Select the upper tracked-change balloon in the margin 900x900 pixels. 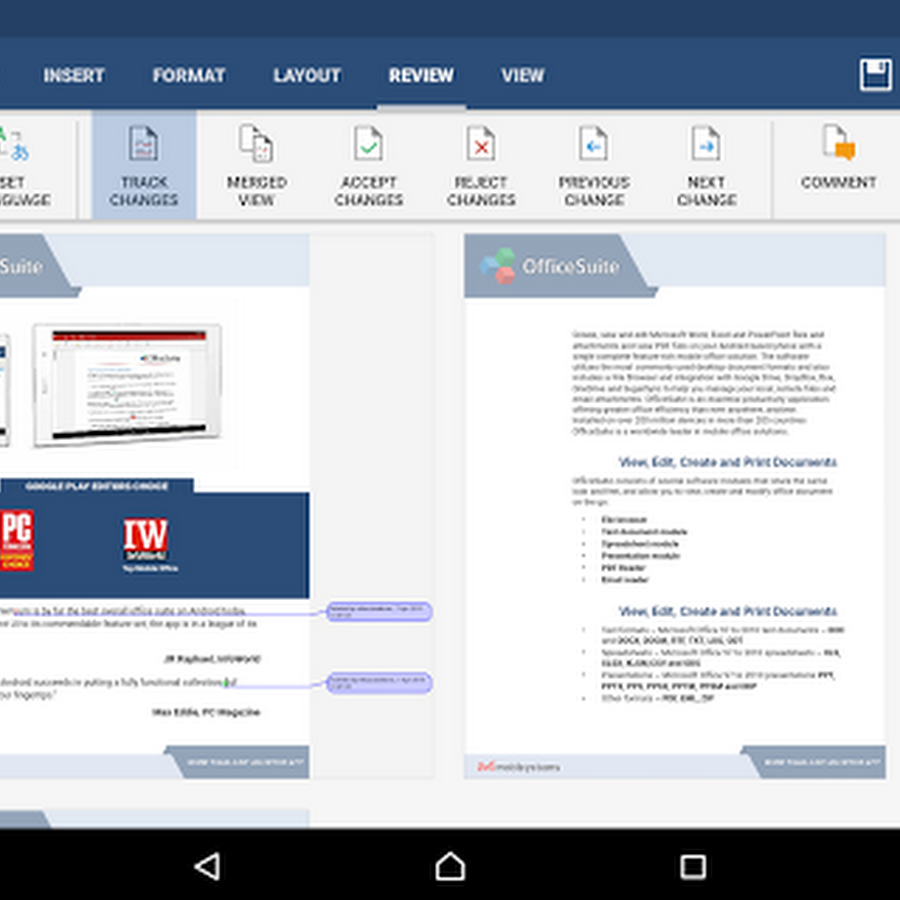click(x=379, y=611)
